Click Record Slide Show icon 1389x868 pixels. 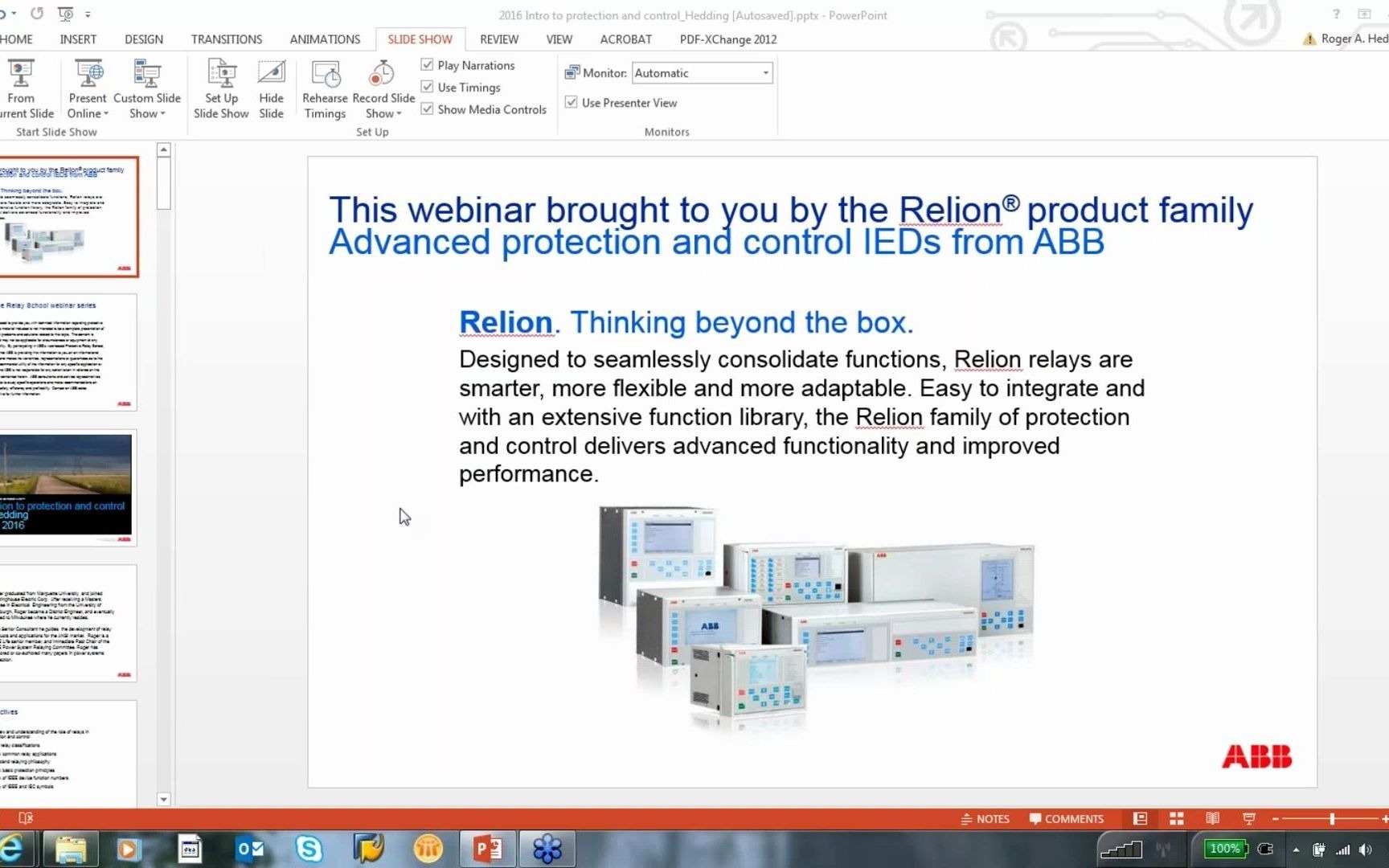pyautogui.click(x=382, y=73)
